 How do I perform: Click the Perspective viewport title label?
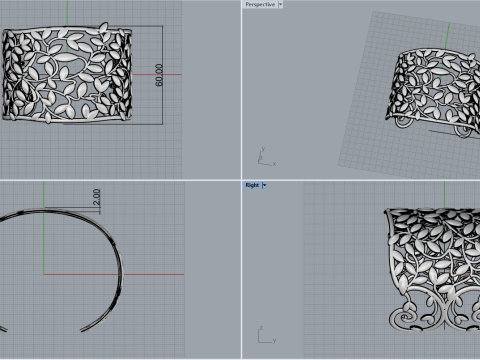pyautogui.click(x=260, y=4)
